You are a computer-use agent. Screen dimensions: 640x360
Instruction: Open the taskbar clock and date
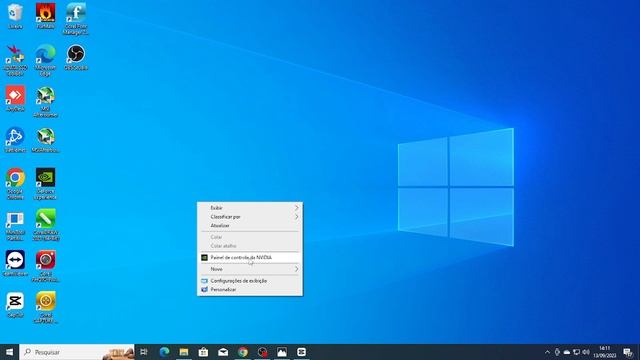pos(605,352)
